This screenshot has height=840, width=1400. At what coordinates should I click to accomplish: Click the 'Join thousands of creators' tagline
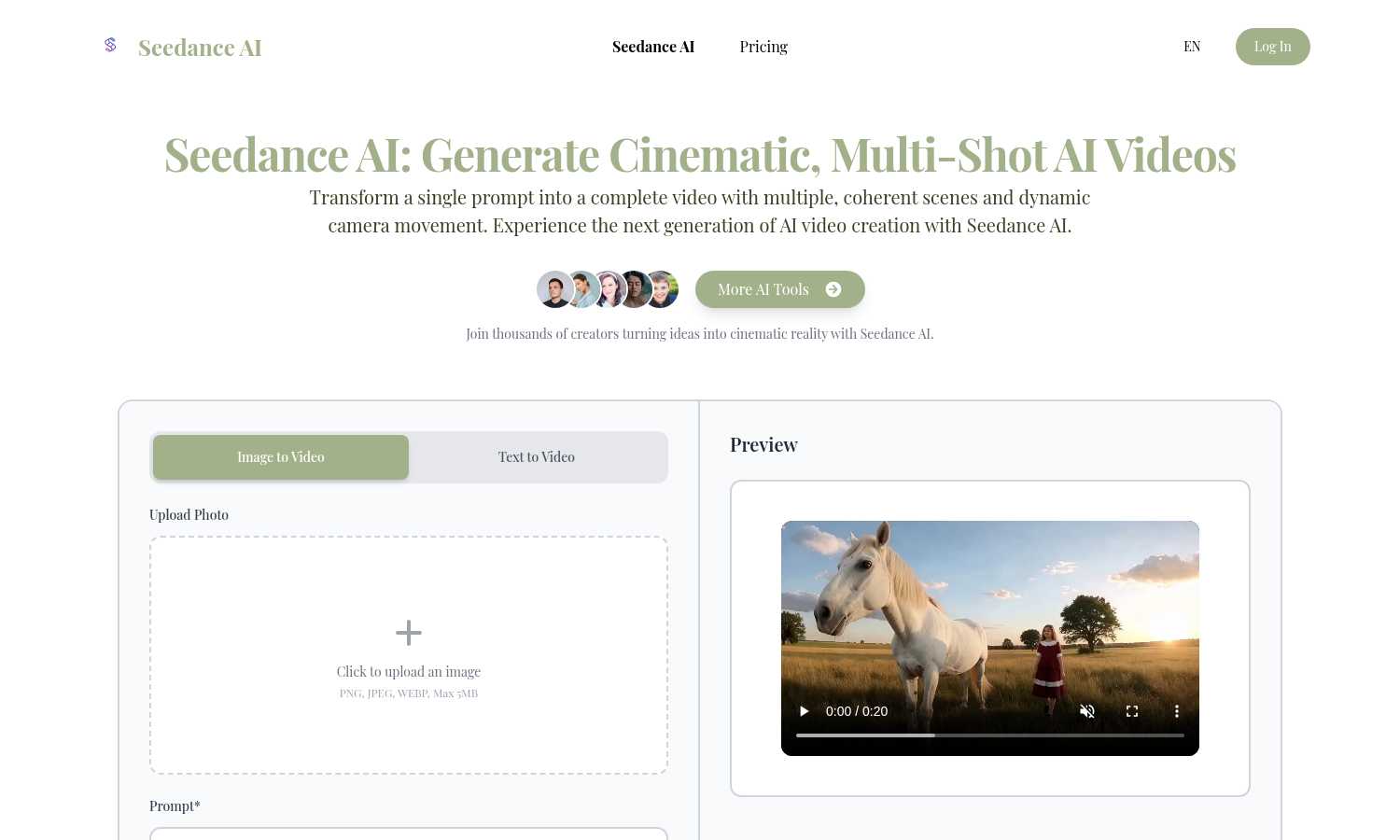[x=700, y=334]
